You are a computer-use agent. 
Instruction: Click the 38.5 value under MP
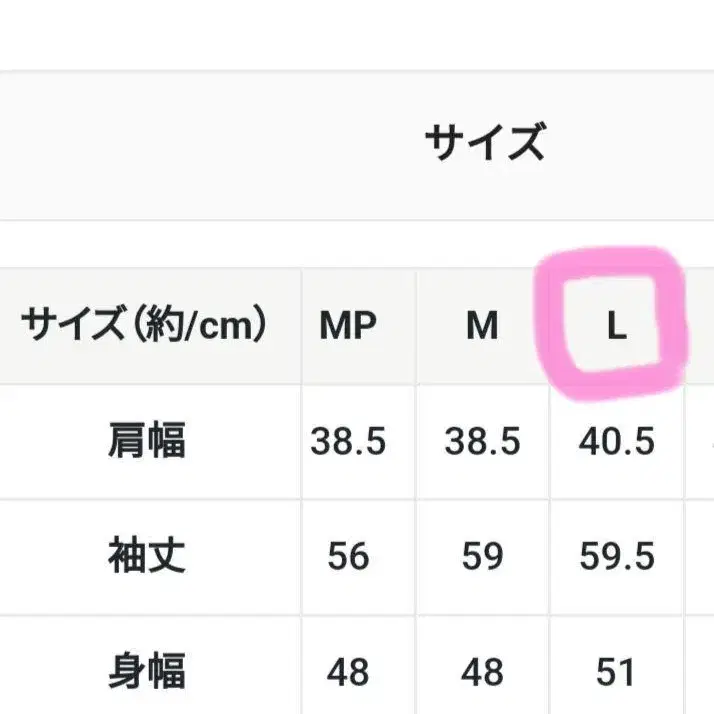(348, 441)
